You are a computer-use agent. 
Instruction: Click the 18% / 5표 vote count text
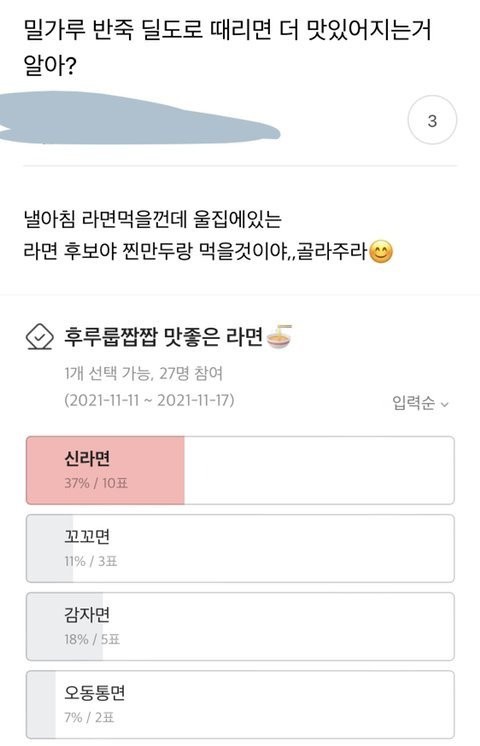(x=92, y=639)
